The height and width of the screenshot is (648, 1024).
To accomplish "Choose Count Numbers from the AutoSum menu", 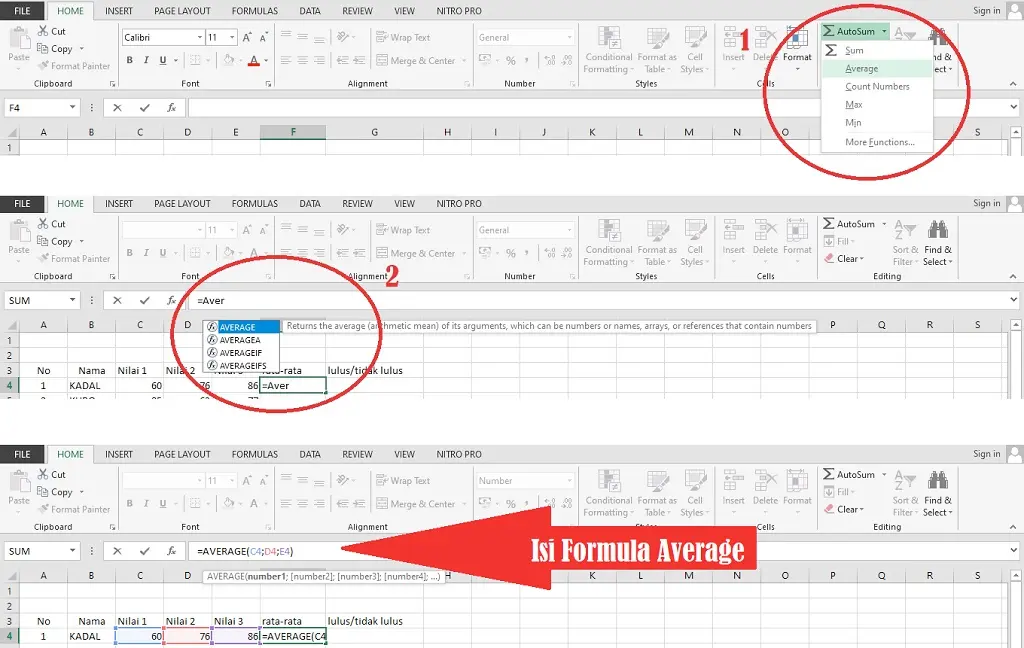I will tap(877, 86).
